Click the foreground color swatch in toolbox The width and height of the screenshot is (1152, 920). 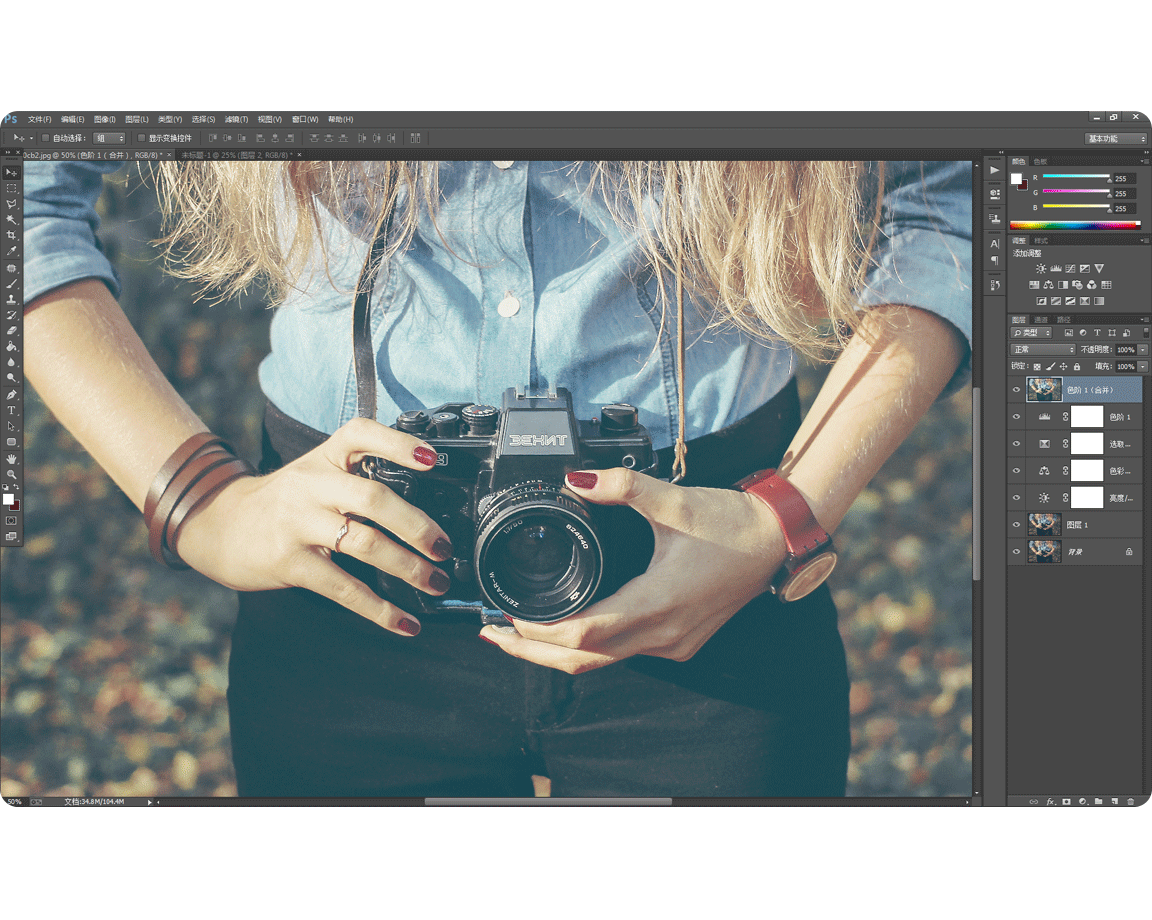(8, 500)
